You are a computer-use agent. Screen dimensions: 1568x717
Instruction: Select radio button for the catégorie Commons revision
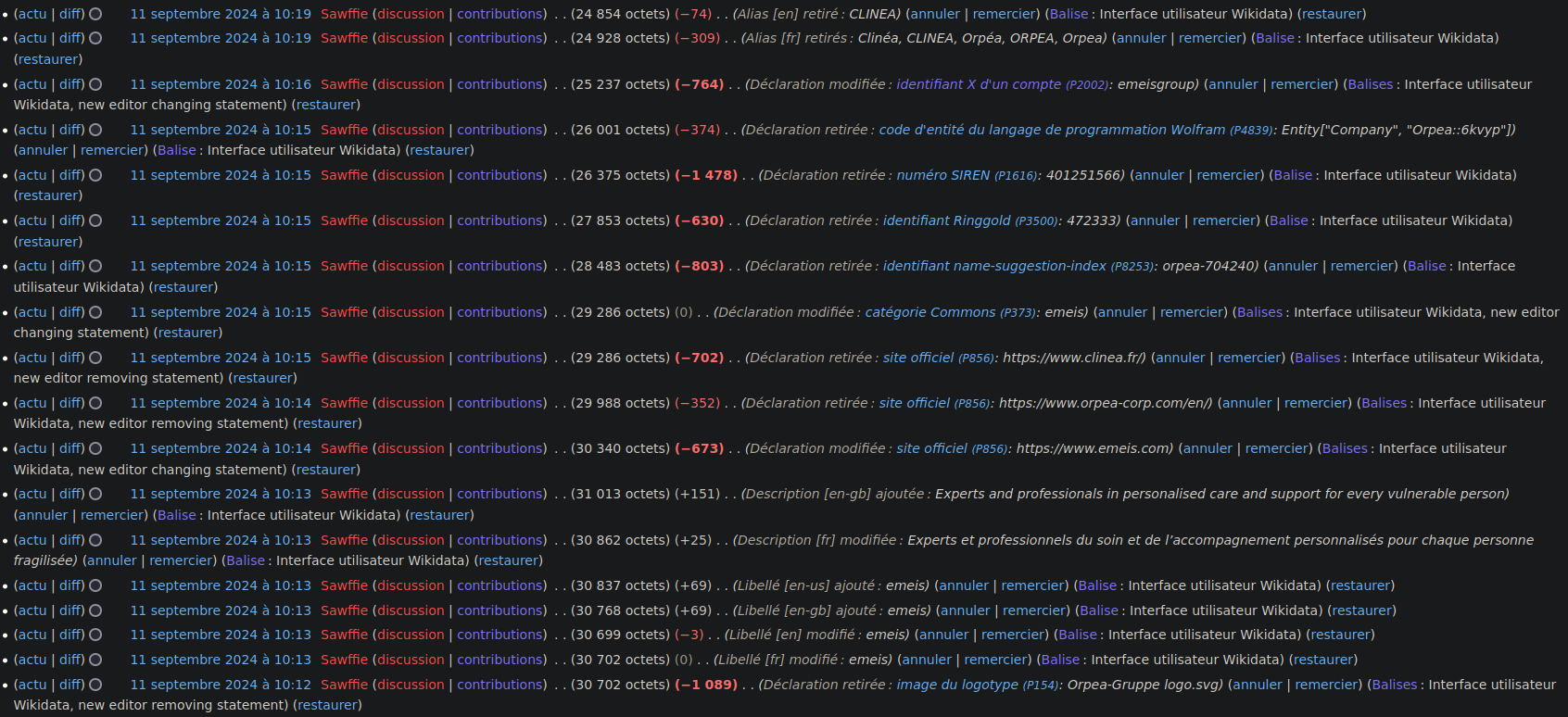tap(95, 312)
